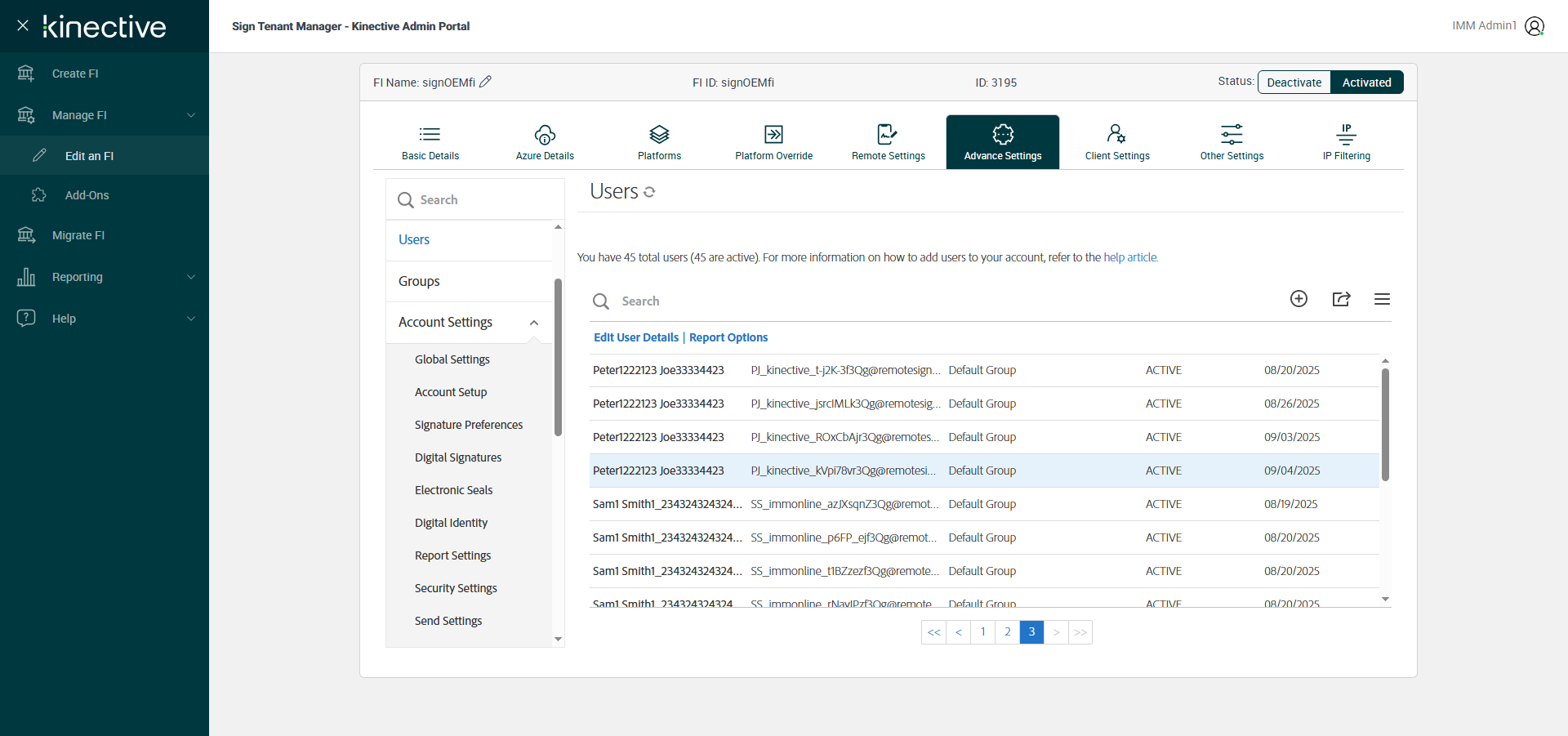Collapse the Account Settings section
The height and width of the screenshot is (736, 1568).
[534, 323]
